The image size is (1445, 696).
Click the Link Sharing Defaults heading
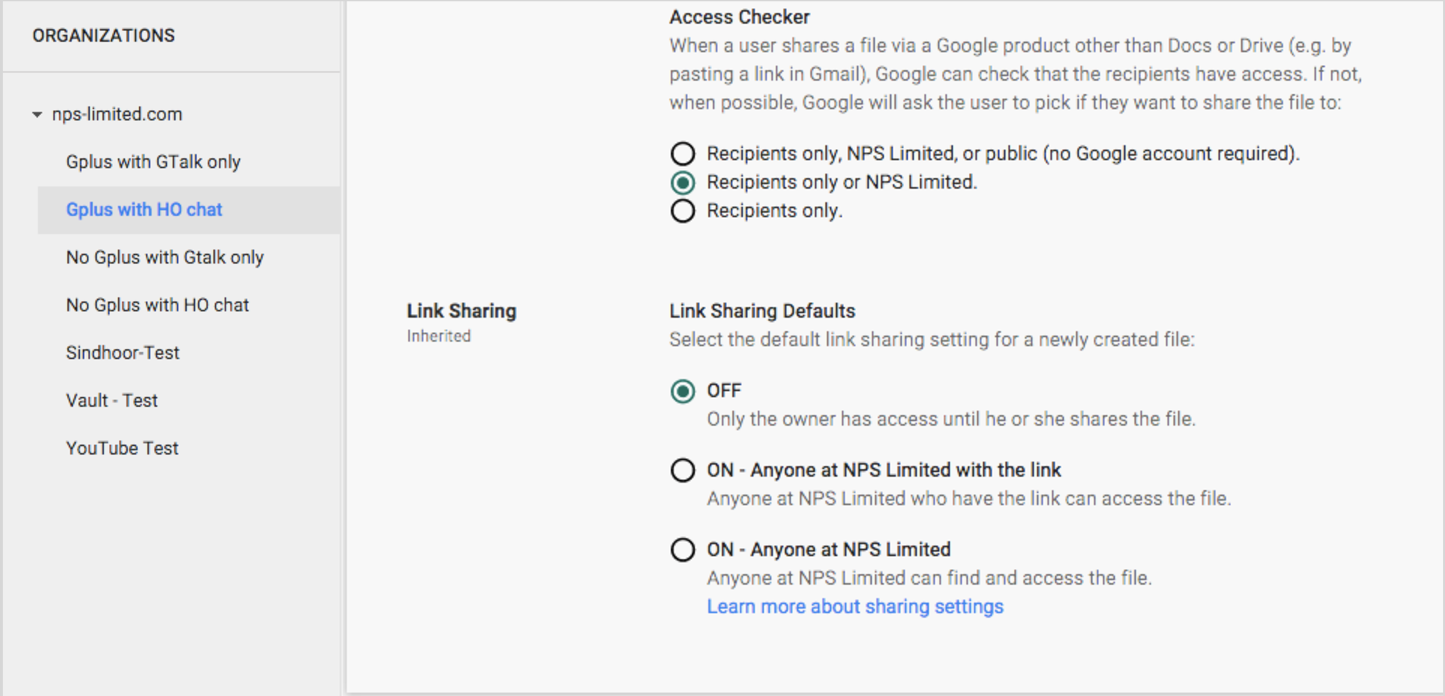(x=762, y=311)
